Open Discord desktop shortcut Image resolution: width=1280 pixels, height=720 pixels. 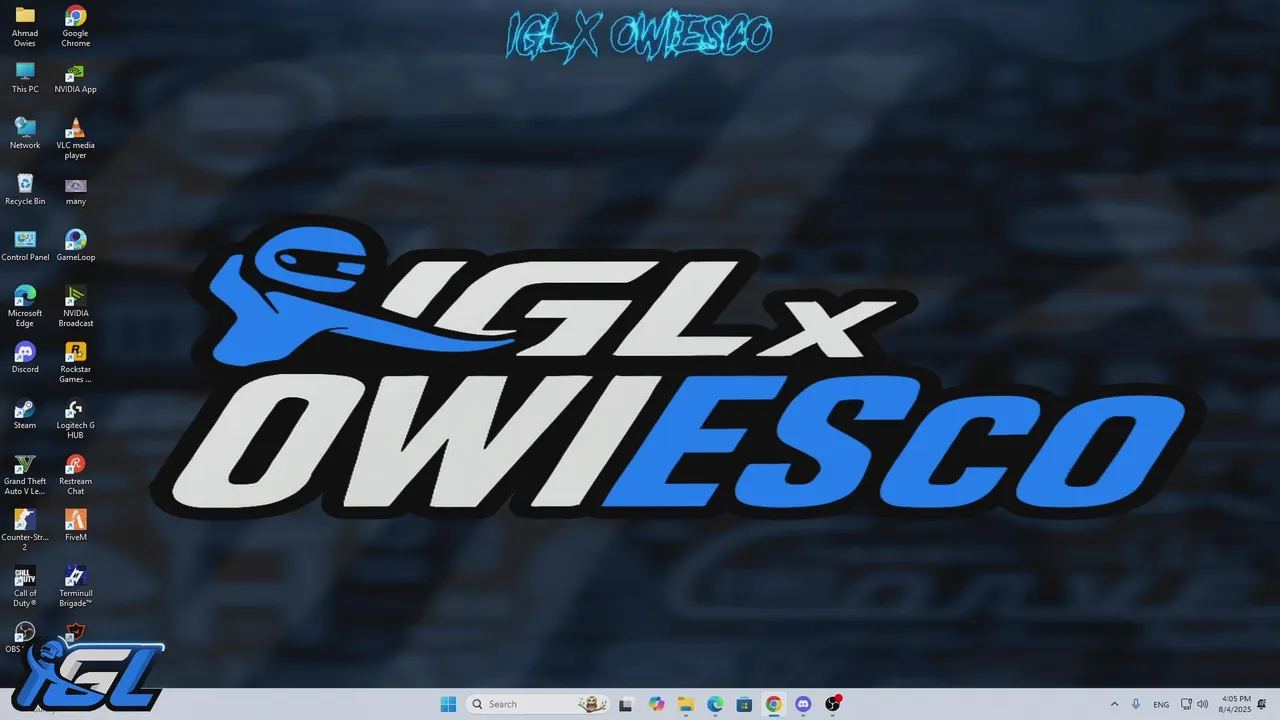25,358
